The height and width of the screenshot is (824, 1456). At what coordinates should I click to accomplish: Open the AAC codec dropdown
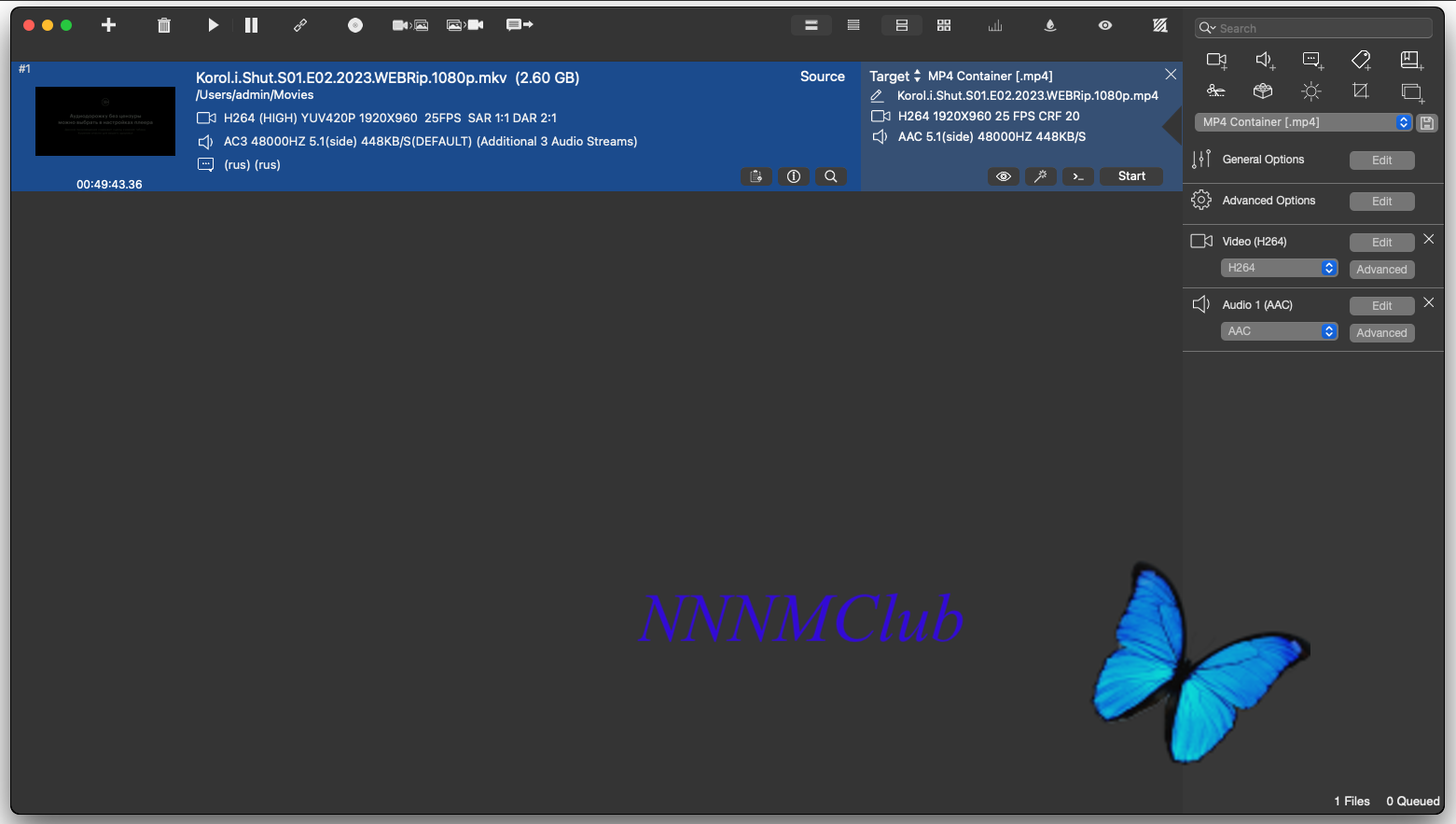click(1280, 331)
